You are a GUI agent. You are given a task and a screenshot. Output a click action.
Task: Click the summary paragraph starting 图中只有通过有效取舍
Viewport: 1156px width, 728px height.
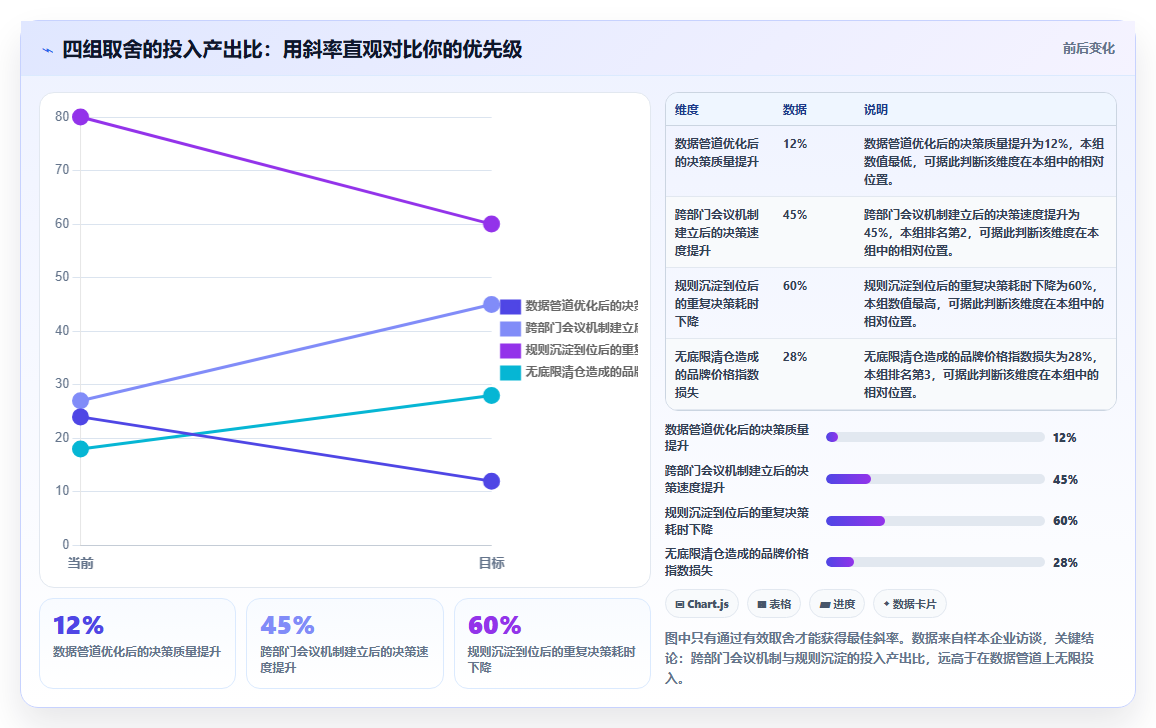[x=880, y=658]
